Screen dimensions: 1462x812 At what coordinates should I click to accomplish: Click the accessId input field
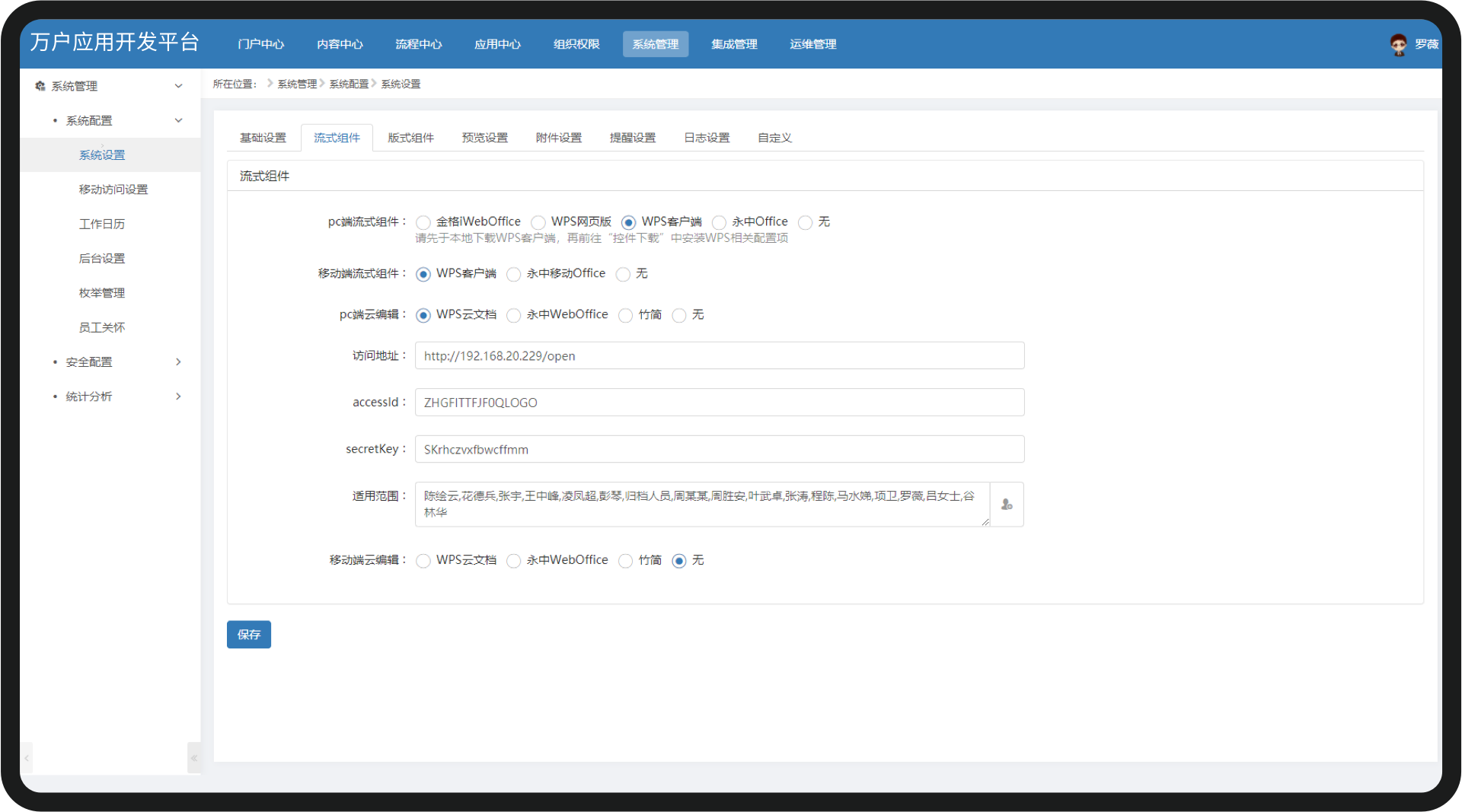720,403
